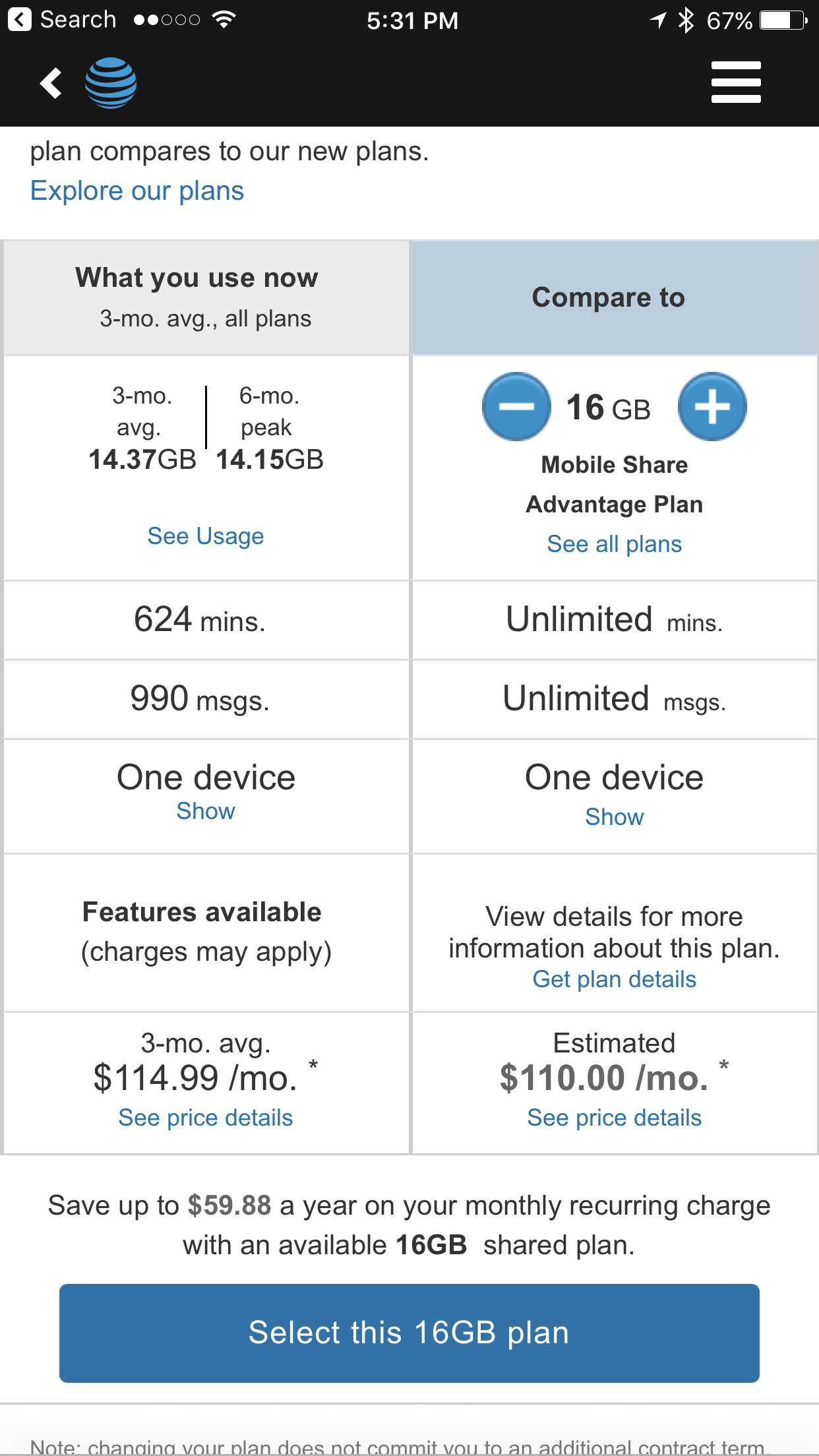Tap the battery icon in status bar

[x=783, y=20]
